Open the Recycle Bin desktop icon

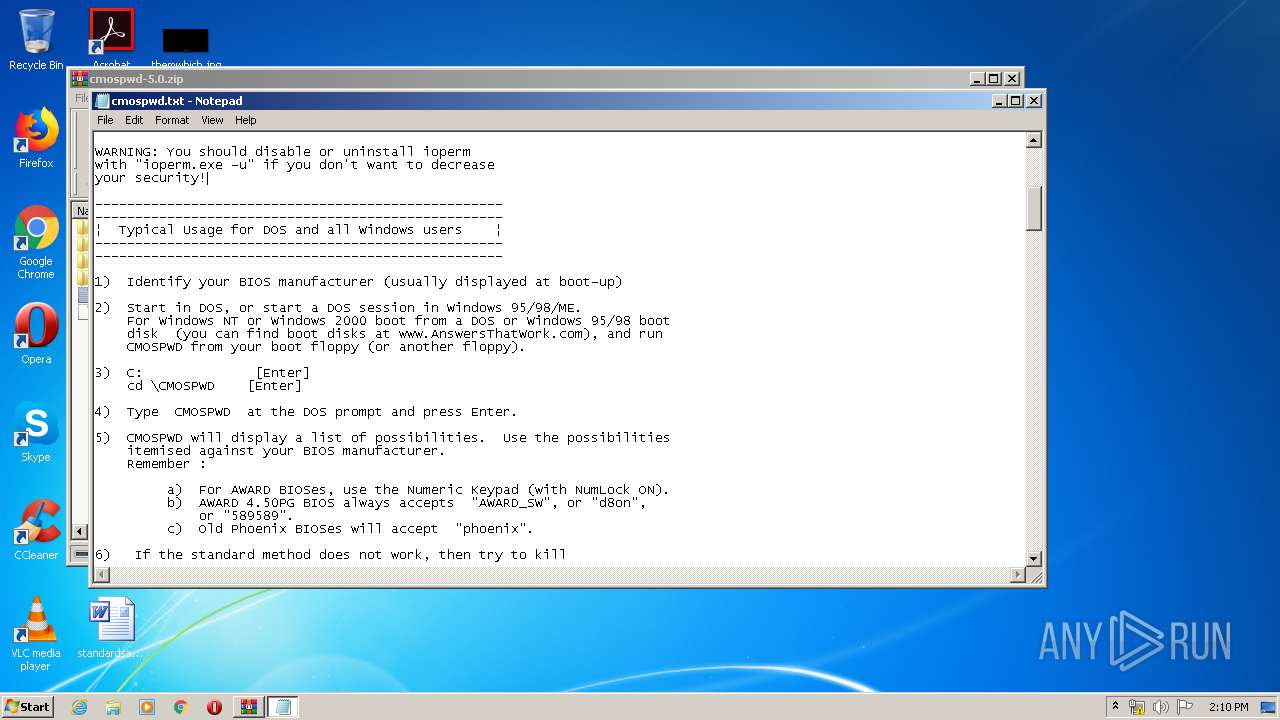tap(36, 39)
